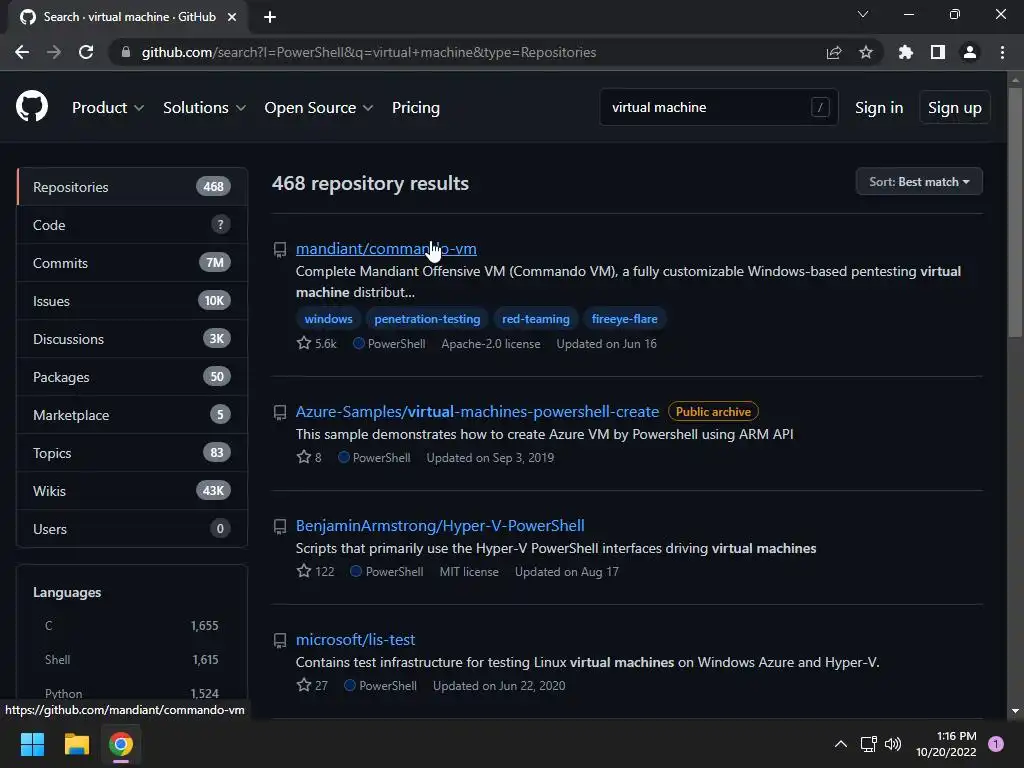Open File Explorer from the taskbar

(x=76, y=744)
